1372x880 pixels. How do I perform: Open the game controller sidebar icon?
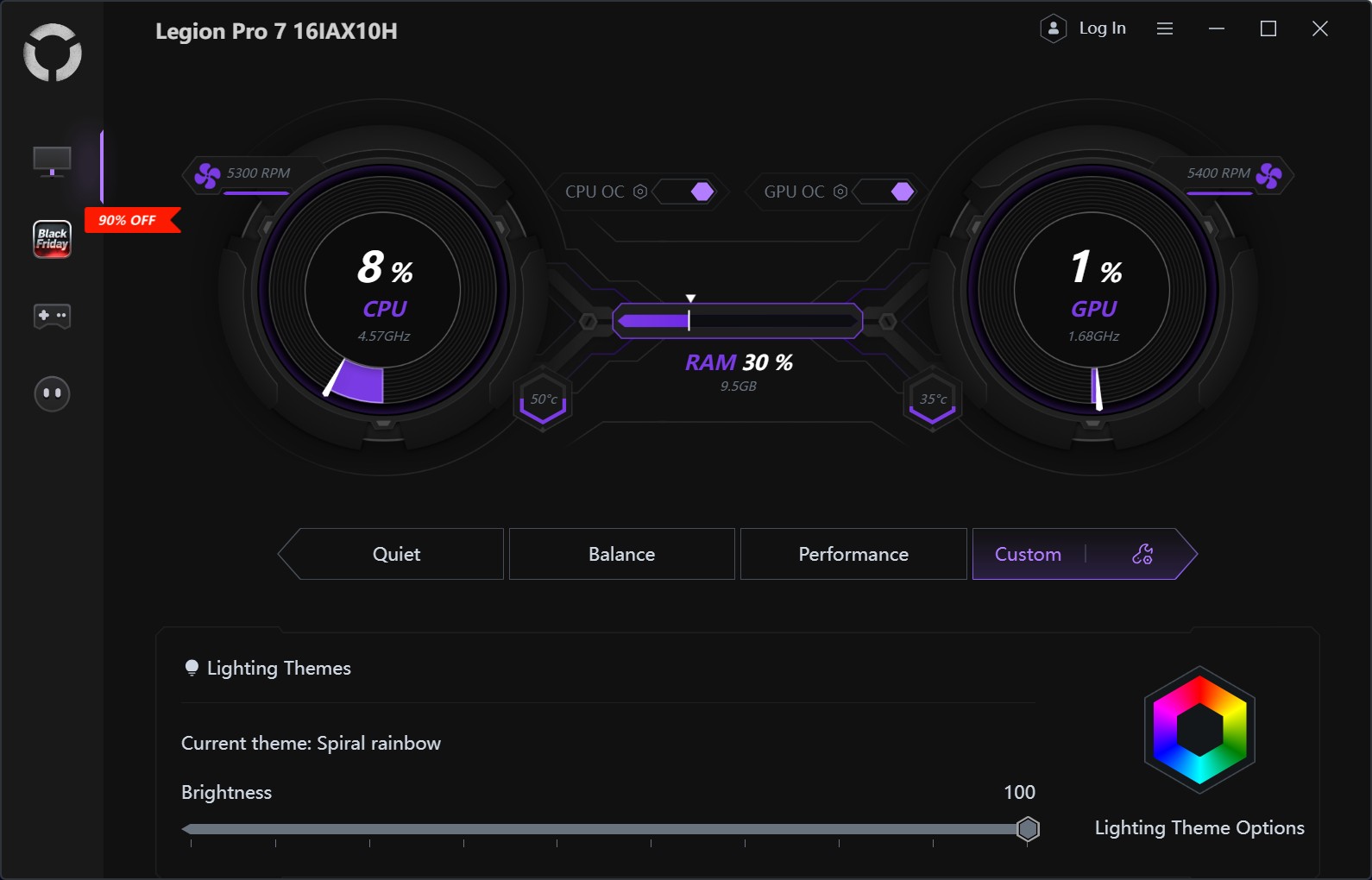(x=52, y=316)
